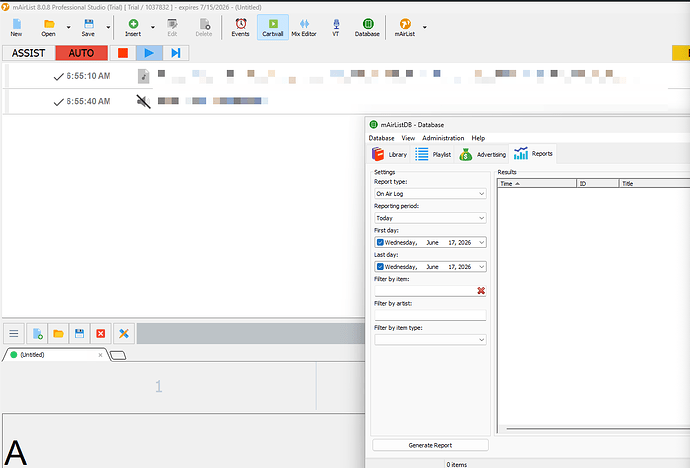The image size is (690, 468).
Task: Skip to next item button
Action: pyautogui.click(x=176, y=53)
